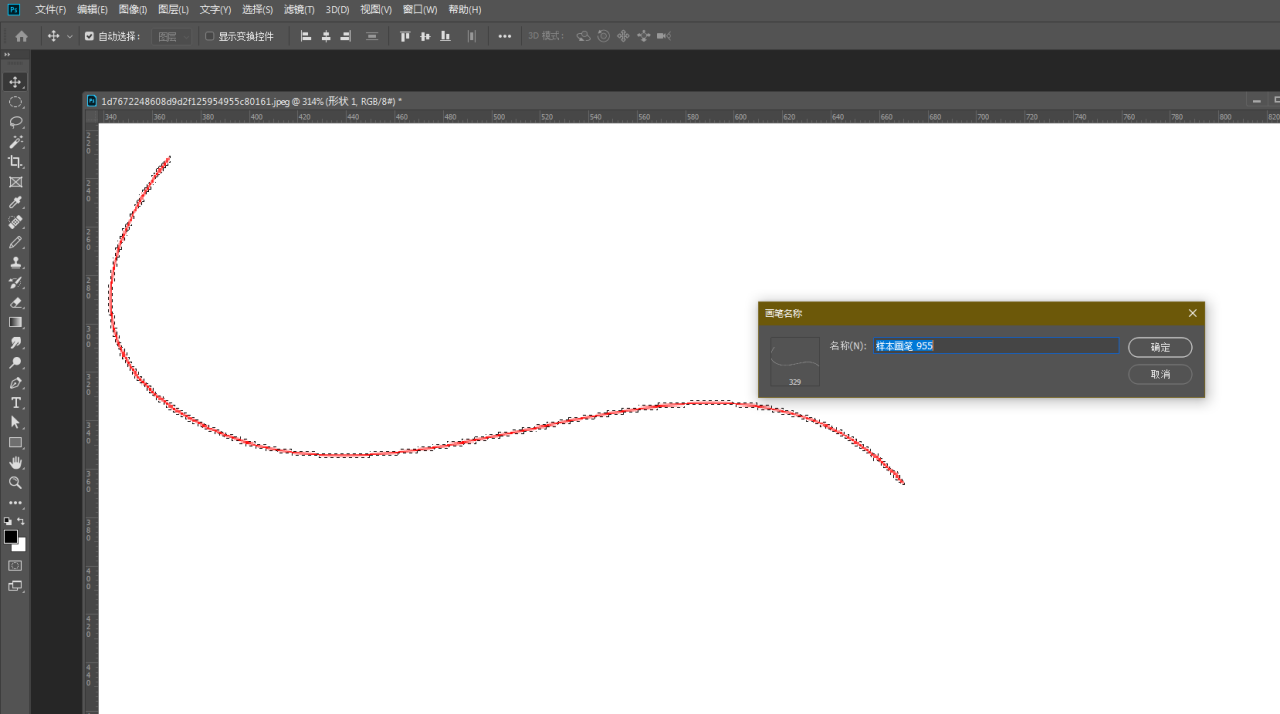Select the Hand tool
Screen dimensions: 1280x714
[15, 462]
